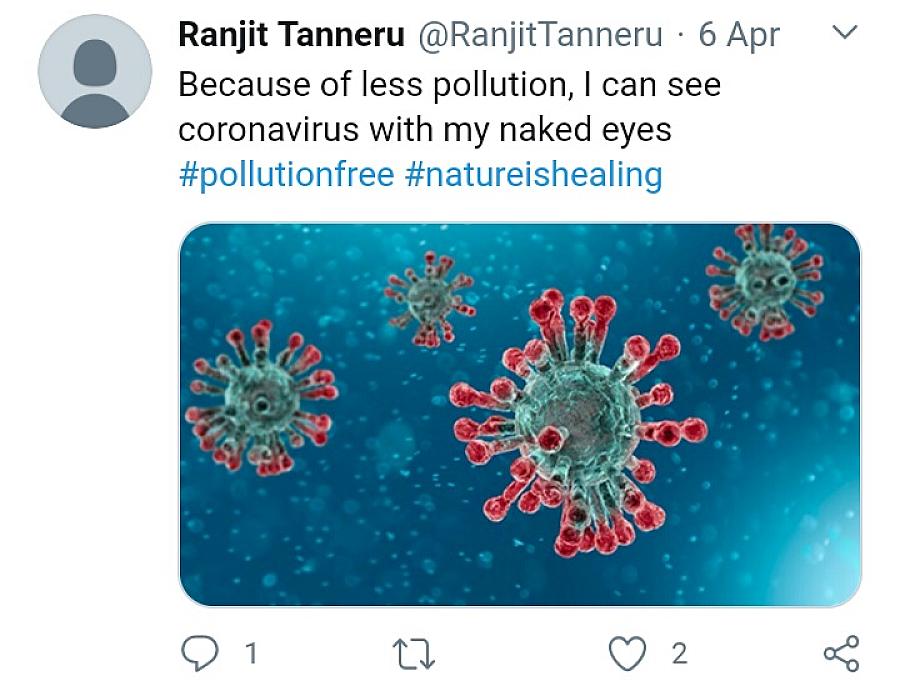Like the tweet with the heart icon
Screen dimensions: 900x686
627,654
